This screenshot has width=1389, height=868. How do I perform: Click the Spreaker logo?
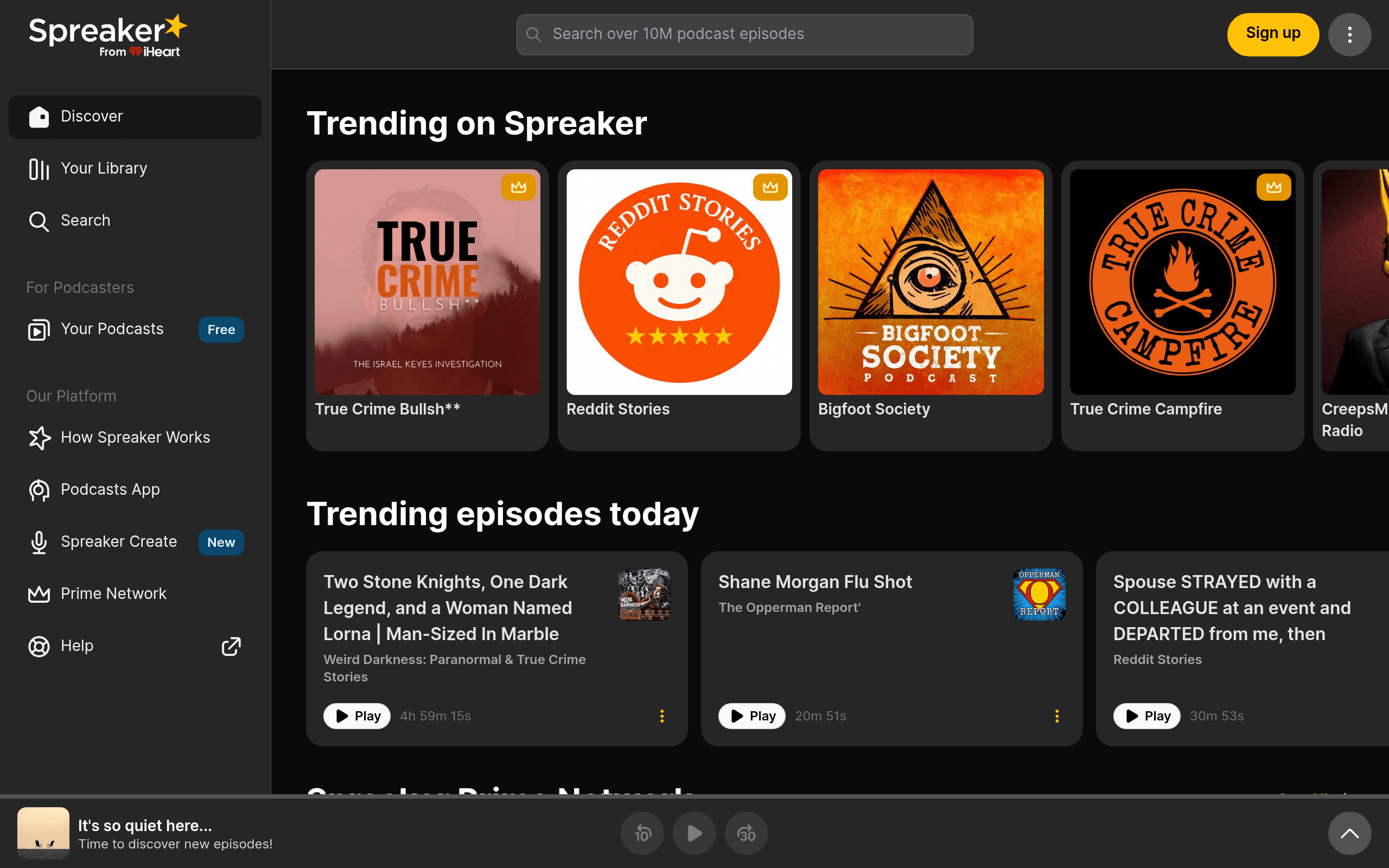click(x=108, y=36)
